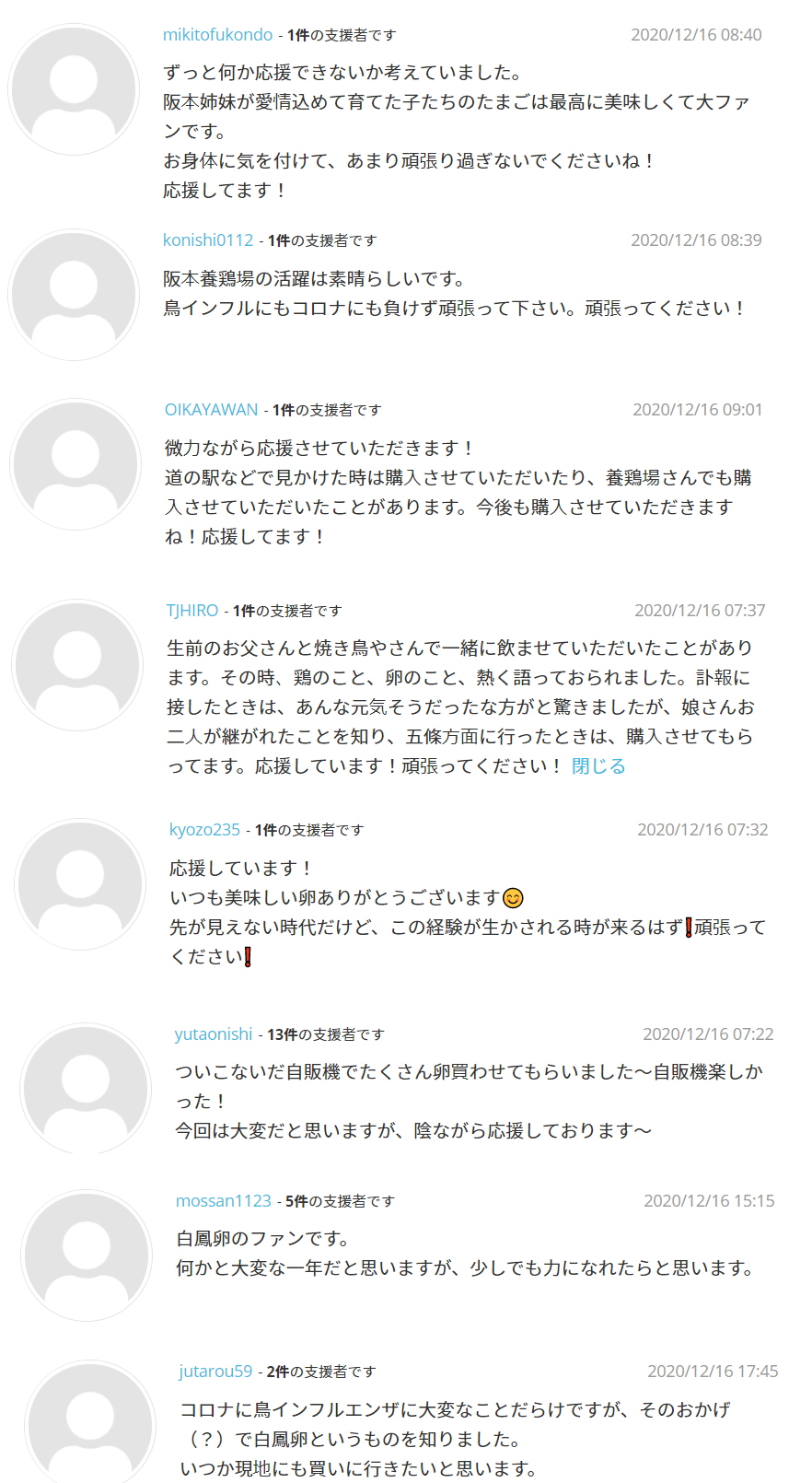
Task: Open the TJHIRO username link
Action: click(x=192, y=611)
